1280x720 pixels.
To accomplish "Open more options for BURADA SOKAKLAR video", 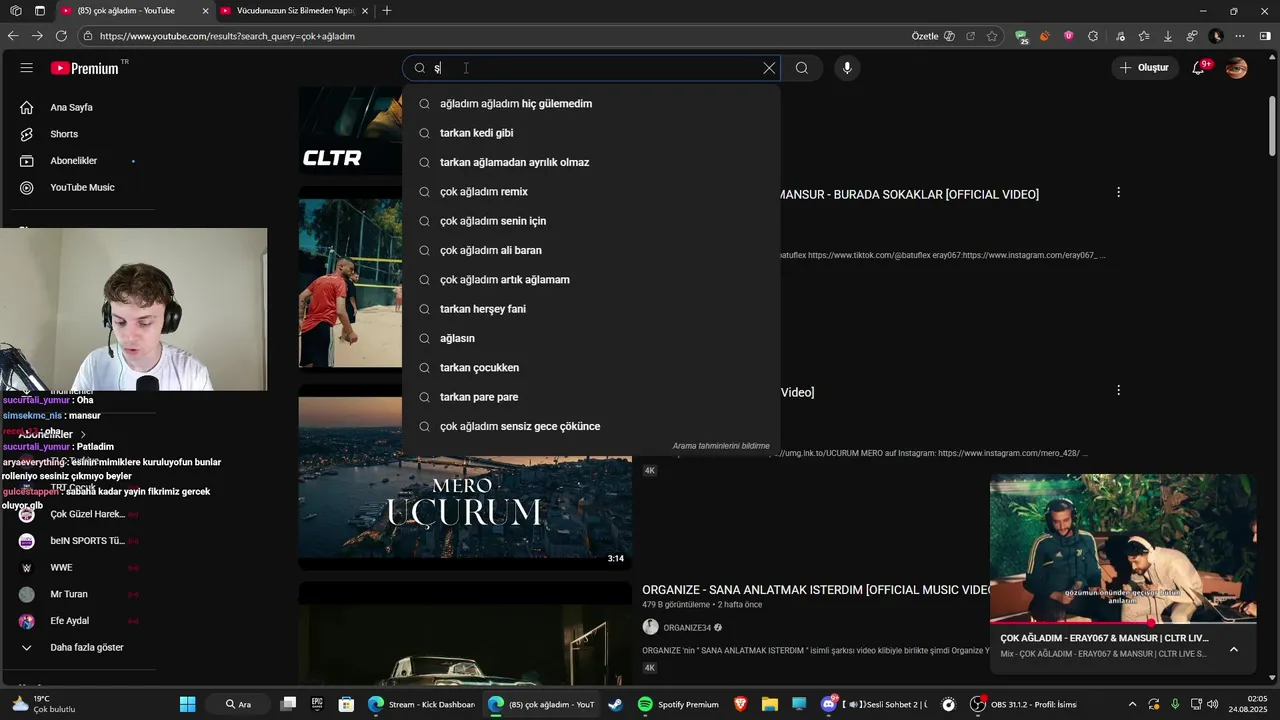I will [x=1118, y=192].
